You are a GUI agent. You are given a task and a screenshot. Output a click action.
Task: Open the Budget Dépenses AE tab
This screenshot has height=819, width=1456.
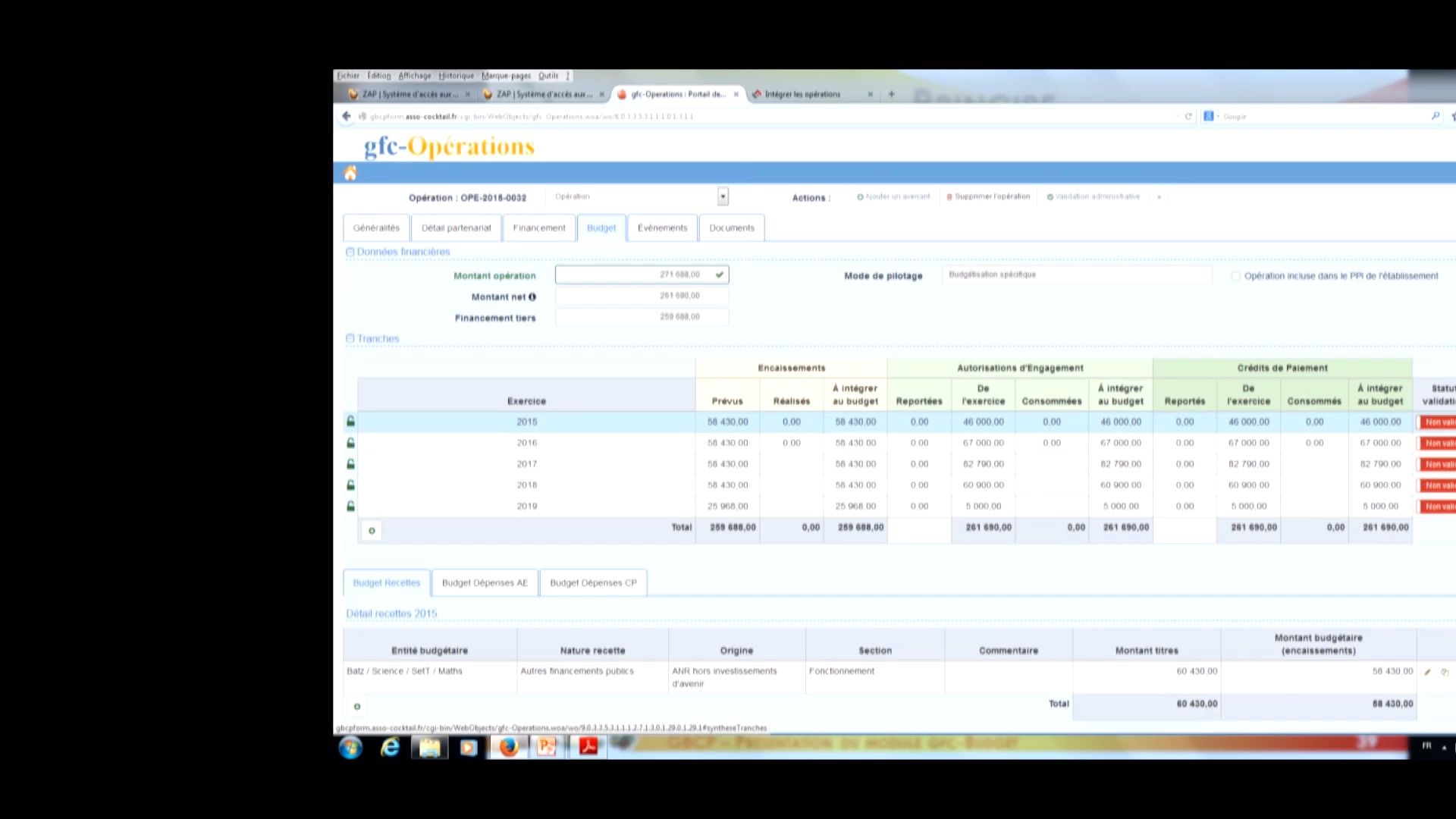[484, 582]
